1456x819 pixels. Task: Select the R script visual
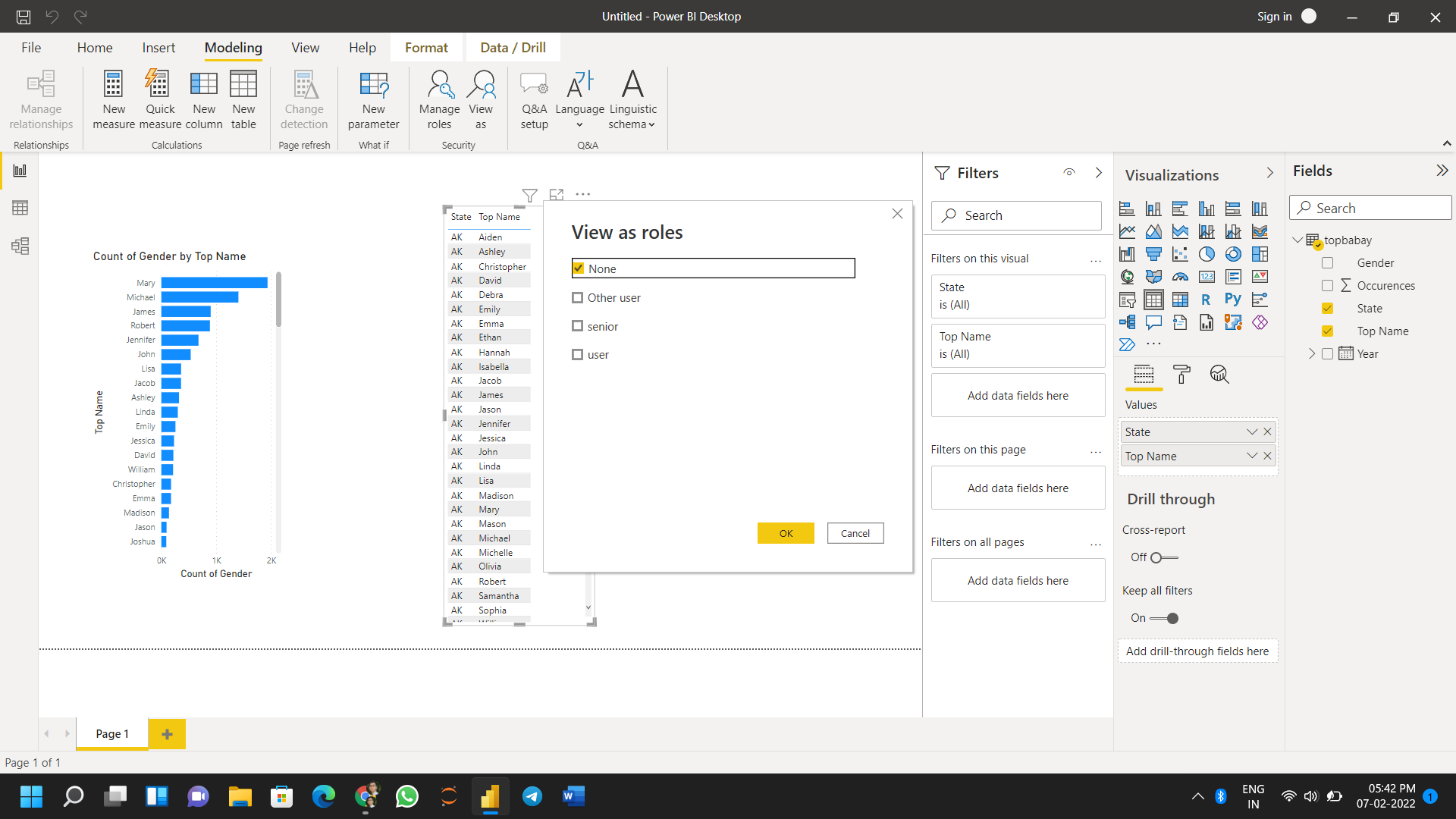(x=1206, y=299)
